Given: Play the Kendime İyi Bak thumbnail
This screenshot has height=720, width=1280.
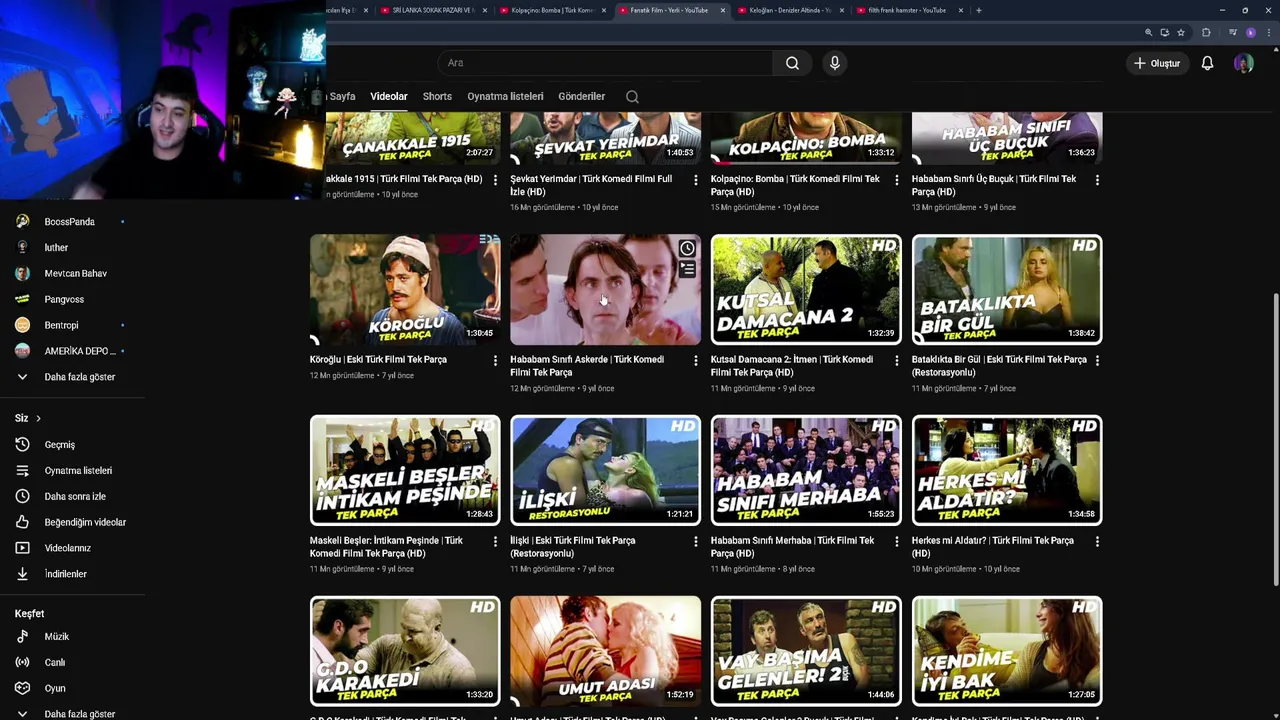Looking at the screenshot, I should 1007,652.
